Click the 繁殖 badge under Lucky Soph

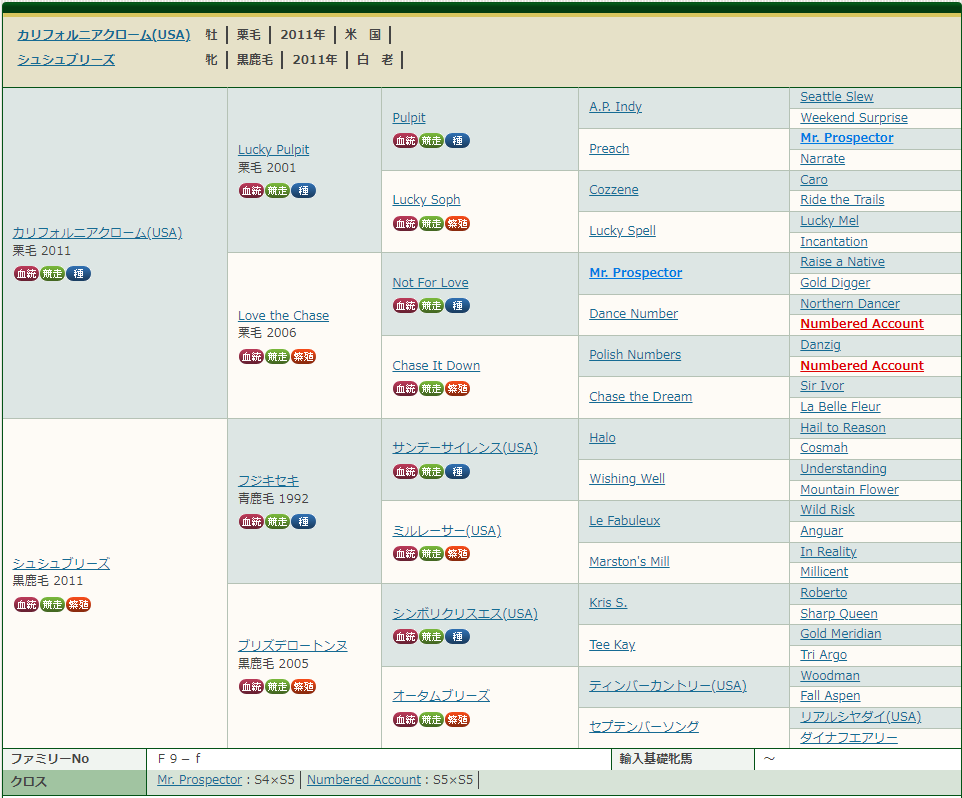457,223
